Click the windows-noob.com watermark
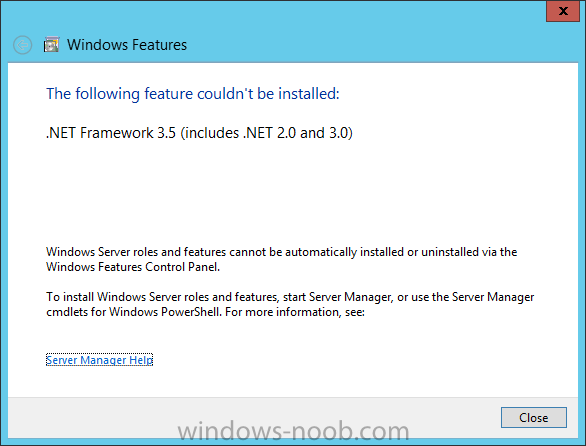The image size is (586, 446). 293,431
